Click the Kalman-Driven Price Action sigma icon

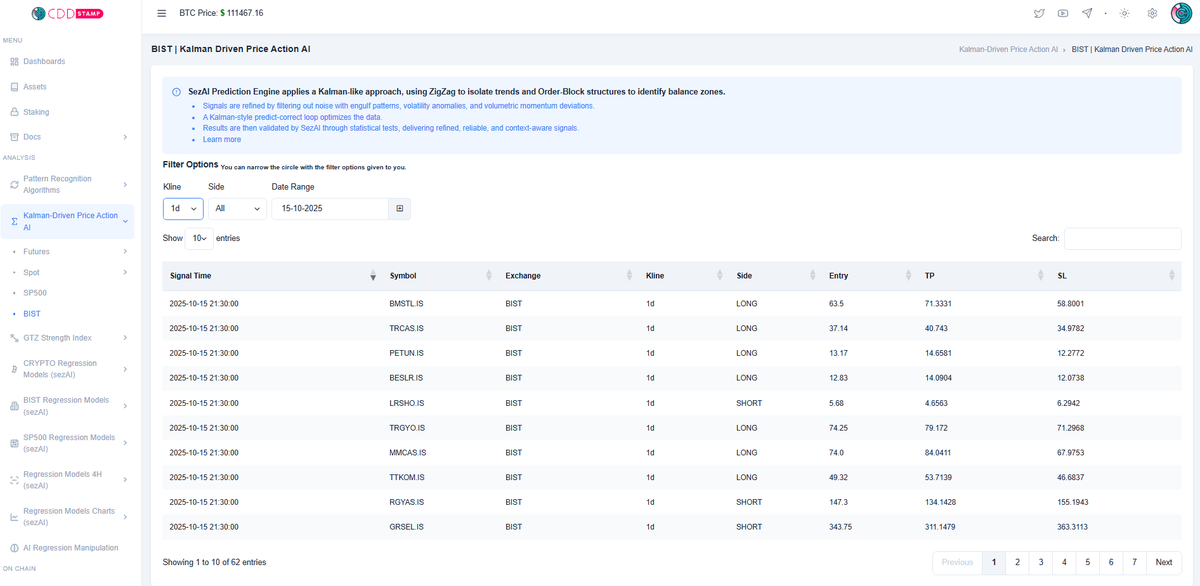pyautogui.click(x=14, y=221)
